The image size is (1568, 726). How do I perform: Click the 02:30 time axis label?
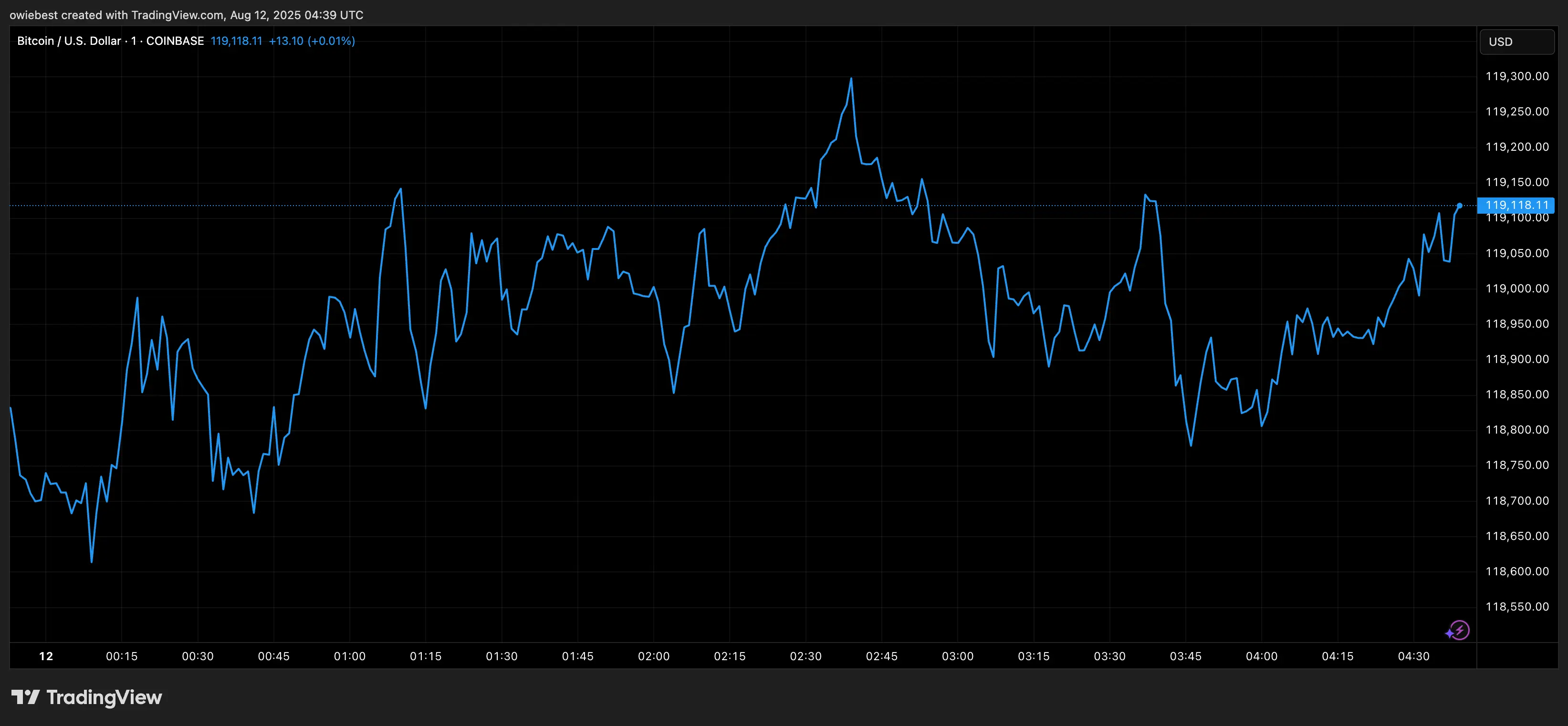[806, 656]
